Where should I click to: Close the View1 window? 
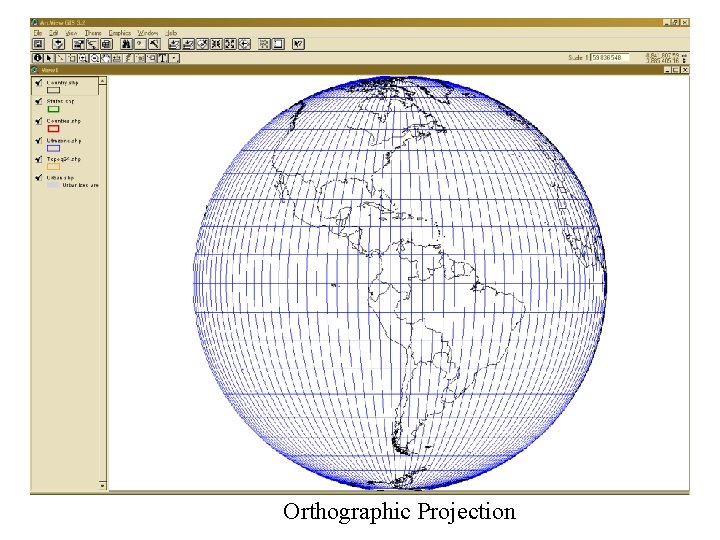[684, 70]
